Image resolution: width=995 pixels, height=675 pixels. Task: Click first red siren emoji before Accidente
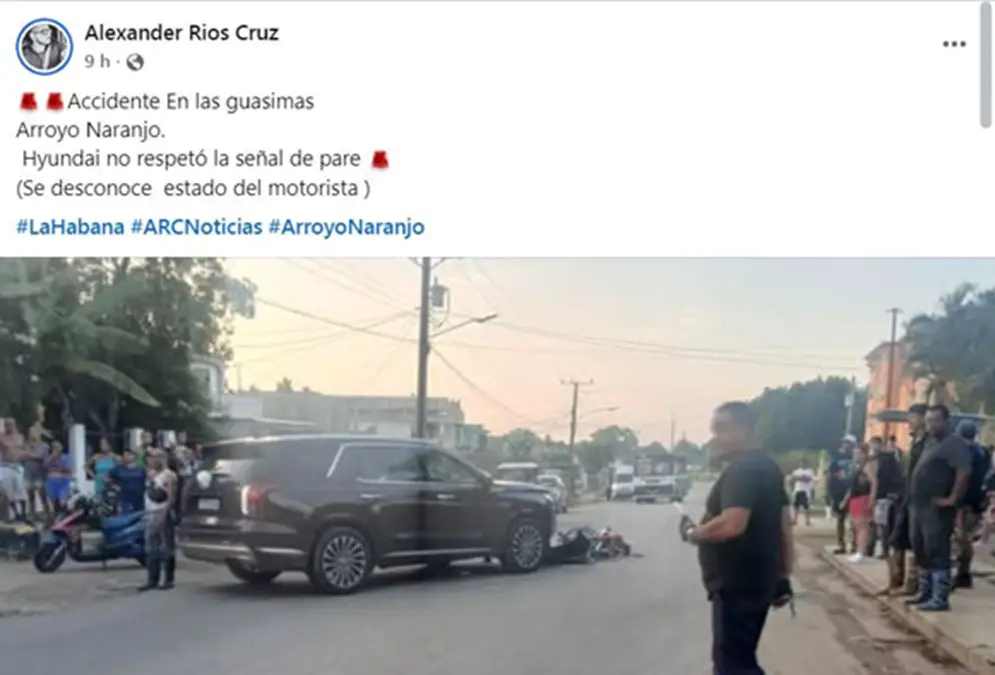pyautogui.click(x=29, y=102)
